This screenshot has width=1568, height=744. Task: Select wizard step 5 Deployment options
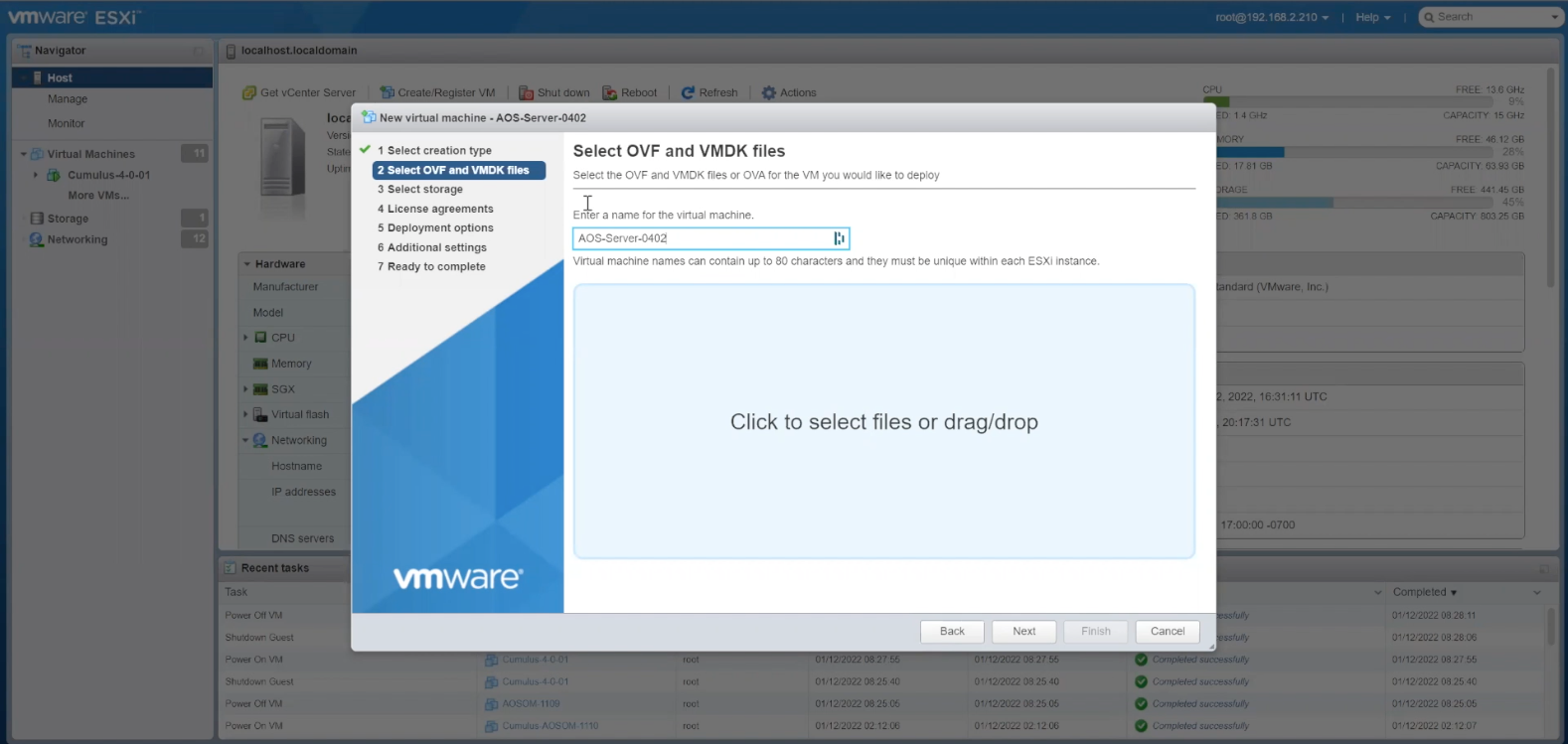(435, 227)
